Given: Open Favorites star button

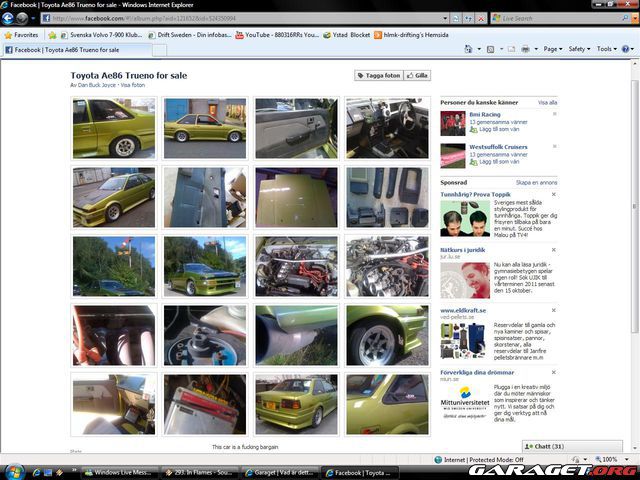Looking at the screenshot, I should click(x=21, y=35).
